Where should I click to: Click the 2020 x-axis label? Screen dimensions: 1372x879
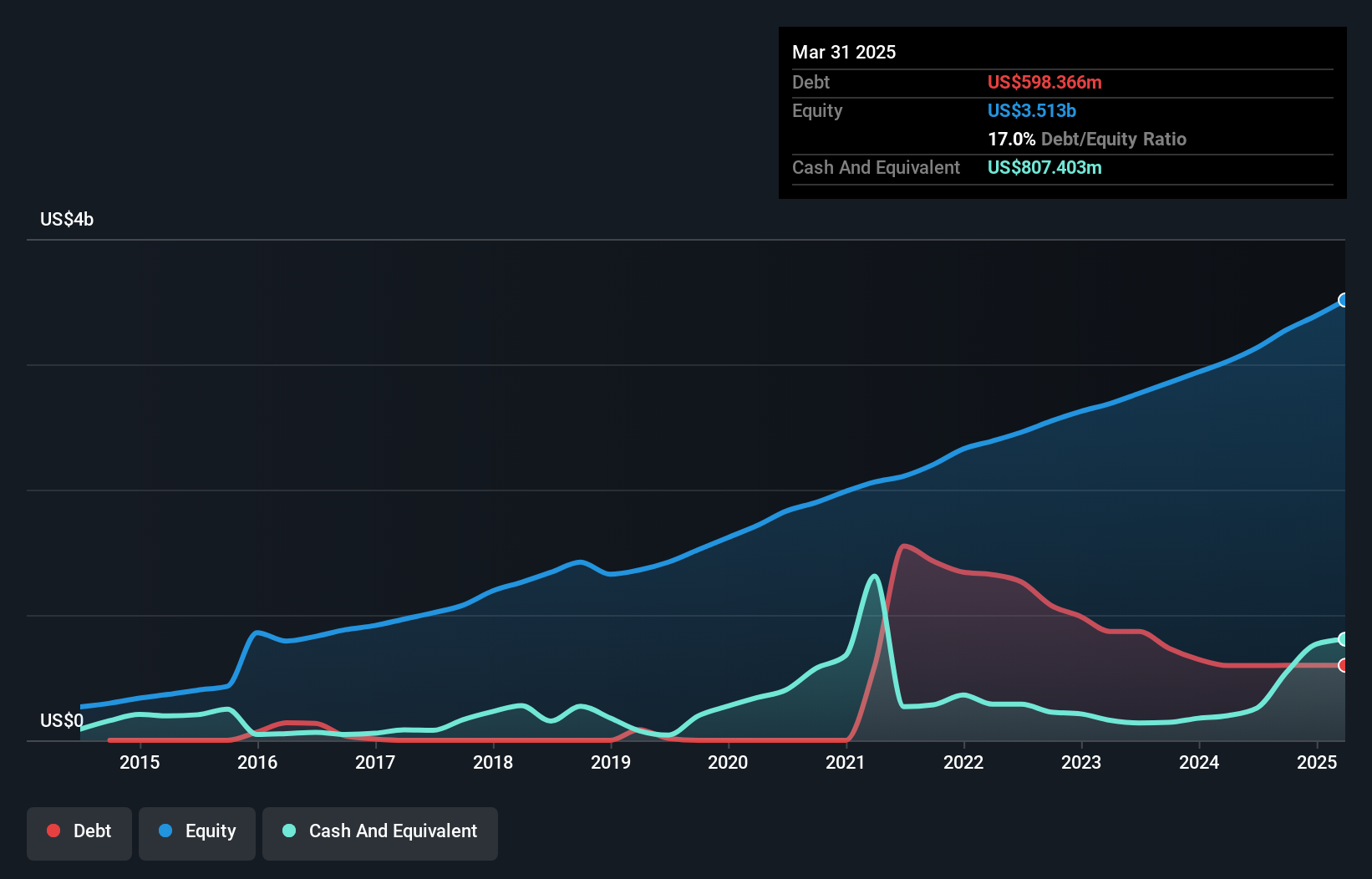point(728,762)
